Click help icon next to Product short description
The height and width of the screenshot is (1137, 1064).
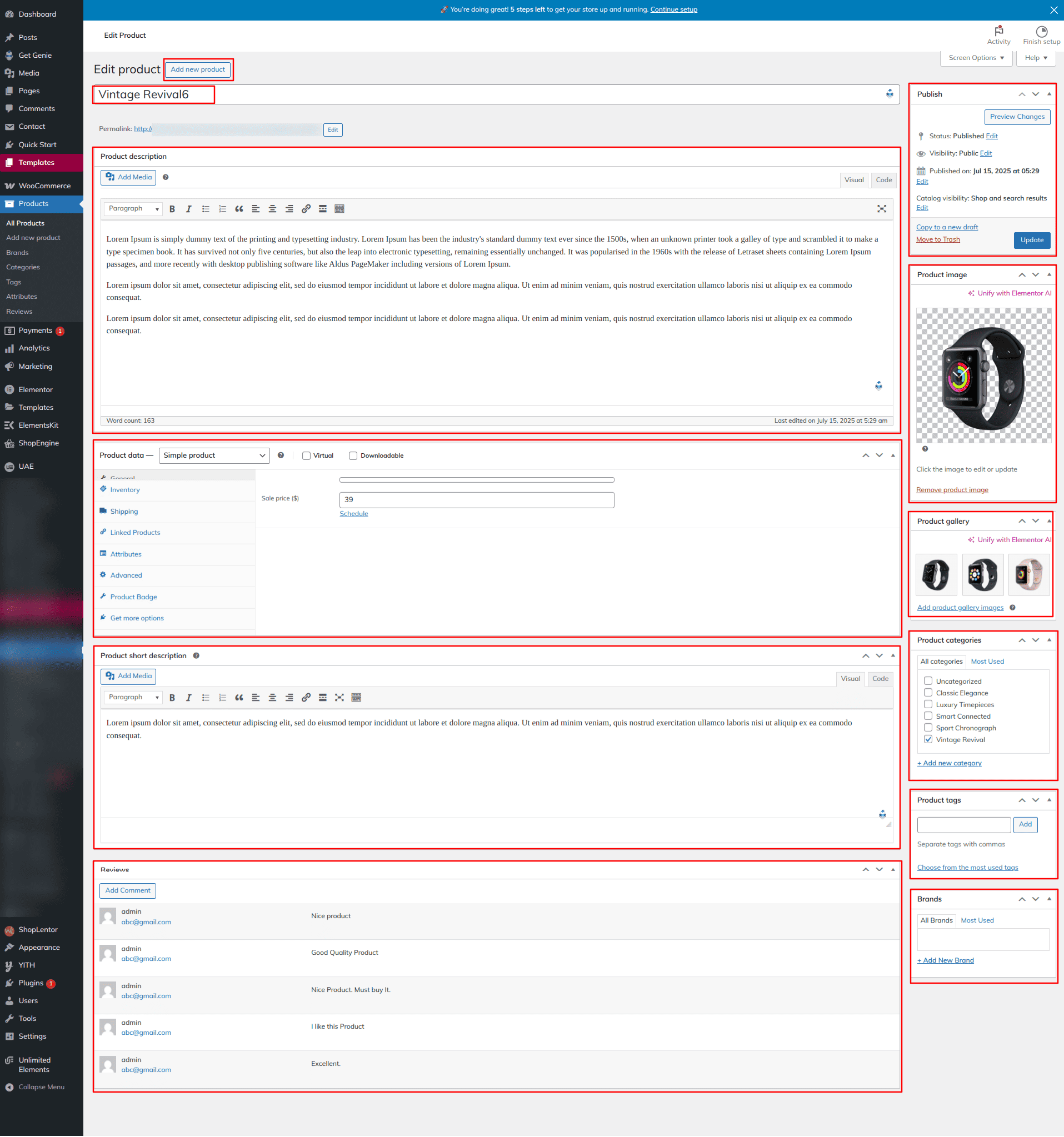[196, 656]
